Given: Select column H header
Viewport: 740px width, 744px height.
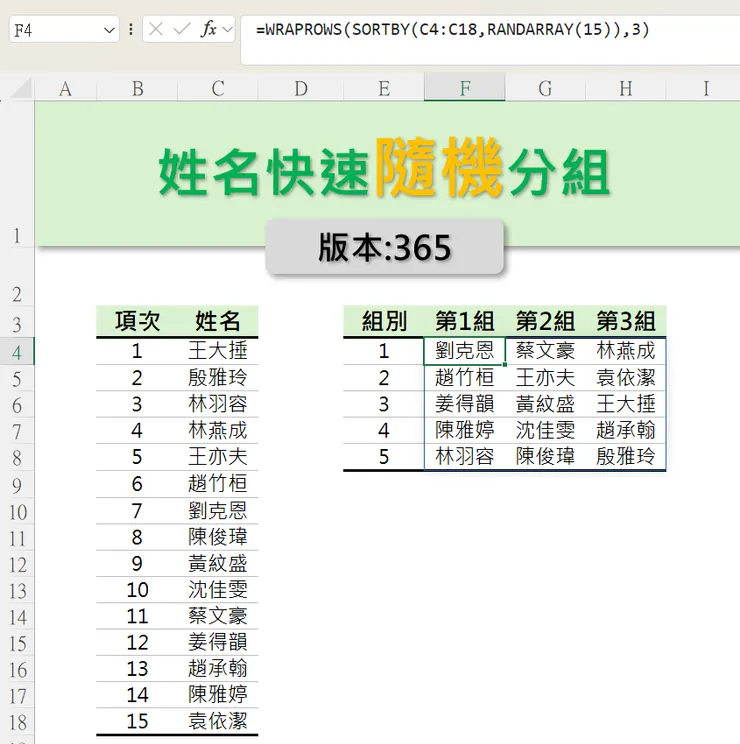Looking at the screenshot, I should click(x=626, y=88).
